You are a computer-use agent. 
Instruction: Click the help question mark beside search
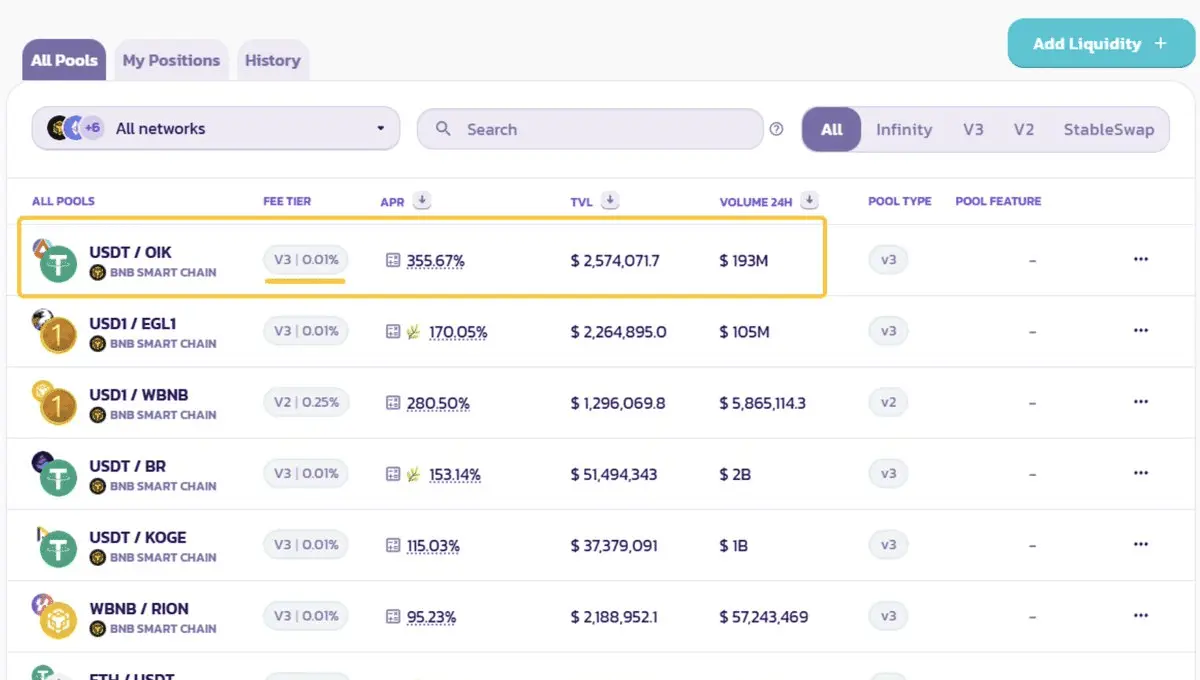point(776,129)
